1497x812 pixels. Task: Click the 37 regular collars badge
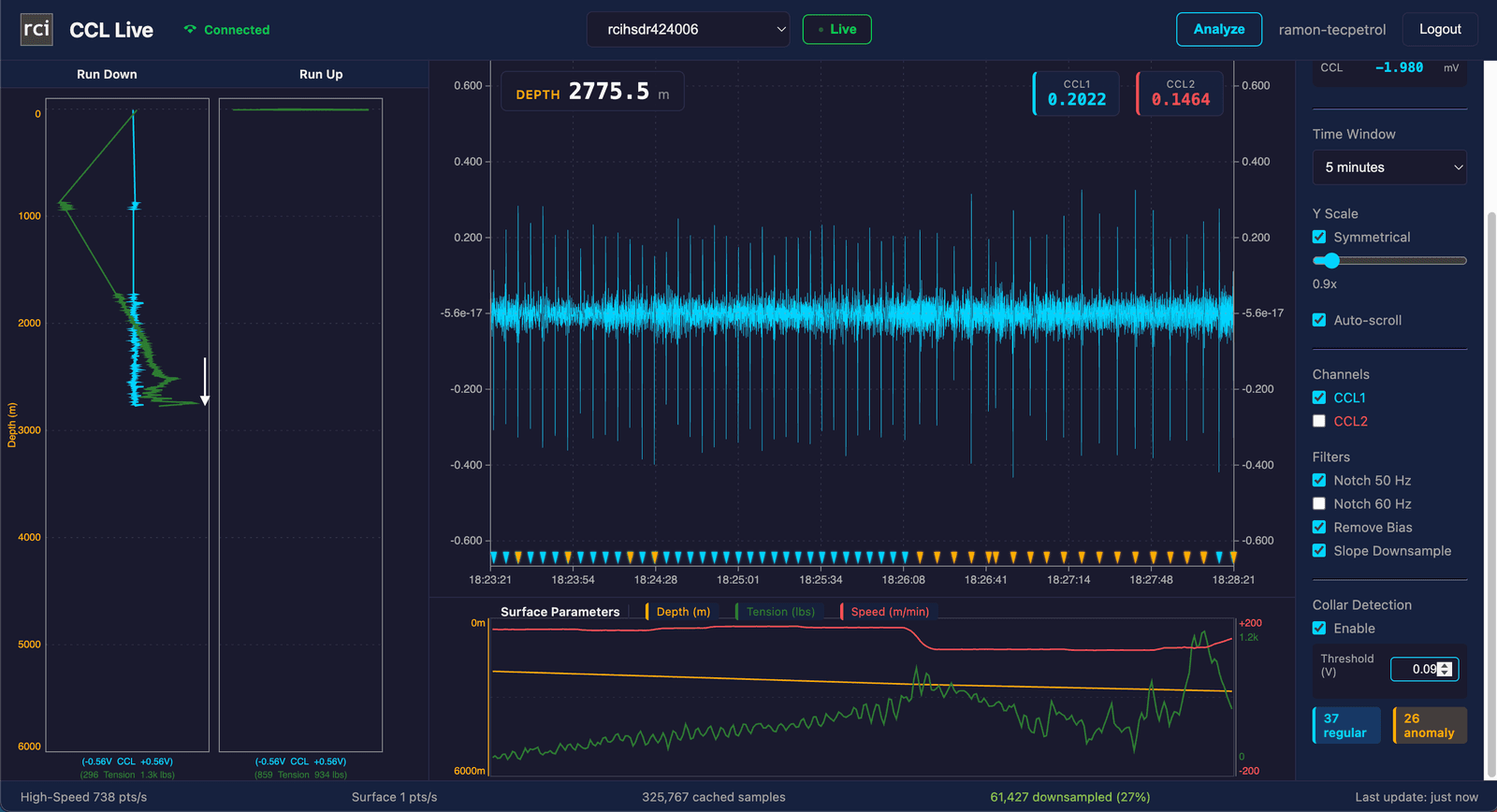[1346, 725]
